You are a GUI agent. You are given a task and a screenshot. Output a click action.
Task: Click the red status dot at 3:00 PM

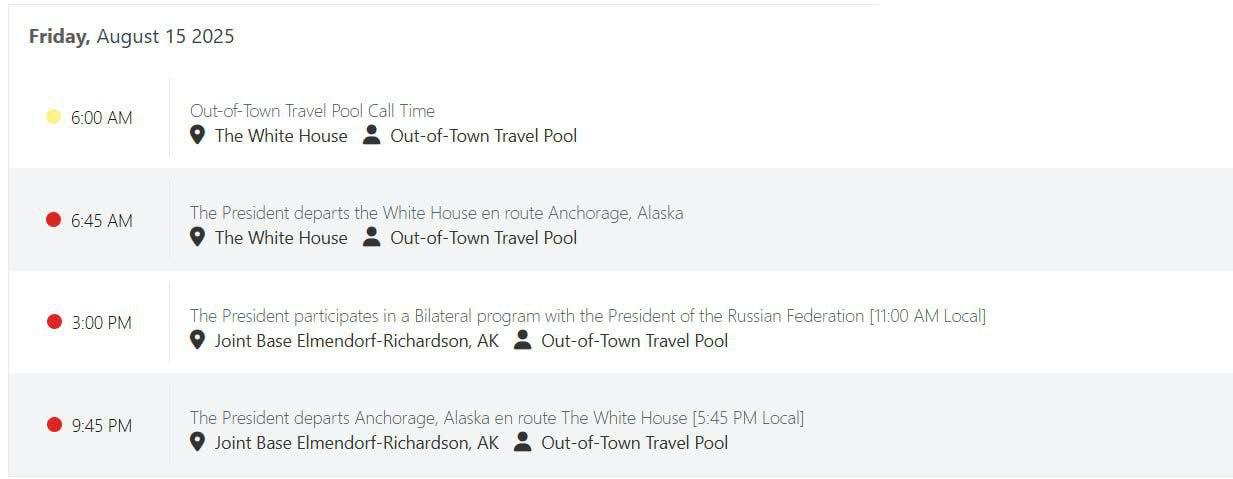point(54,322)
